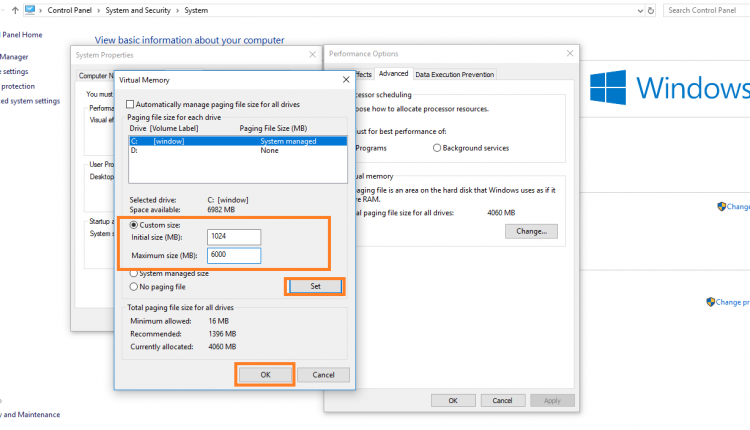Click the Change product key shield link

coord(728,302)
